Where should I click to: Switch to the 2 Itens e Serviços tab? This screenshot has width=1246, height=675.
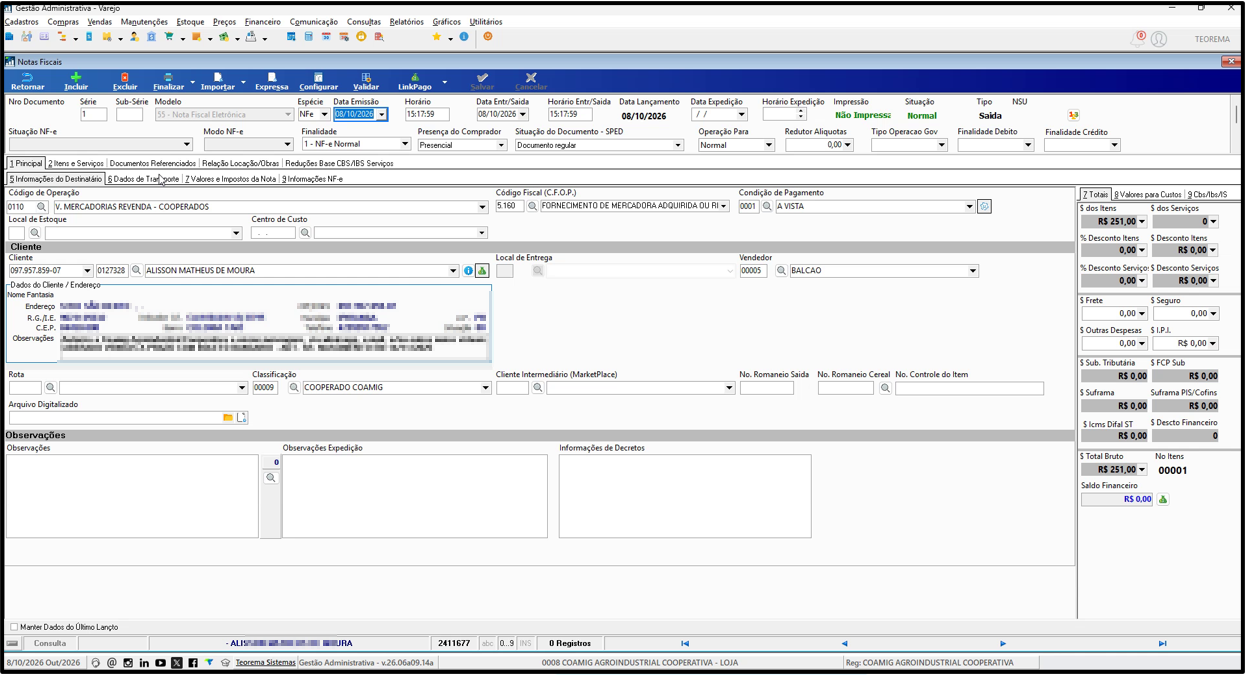point(76,163)
